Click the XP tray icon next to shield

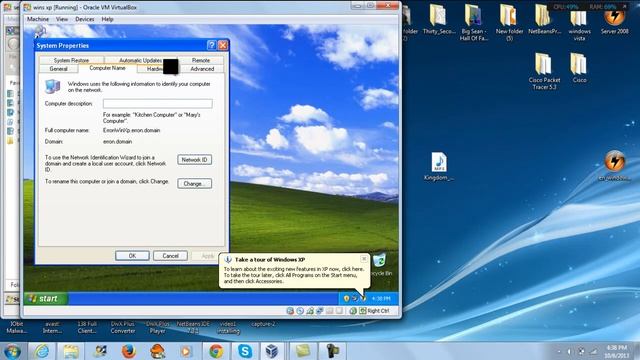coord(355,298)
